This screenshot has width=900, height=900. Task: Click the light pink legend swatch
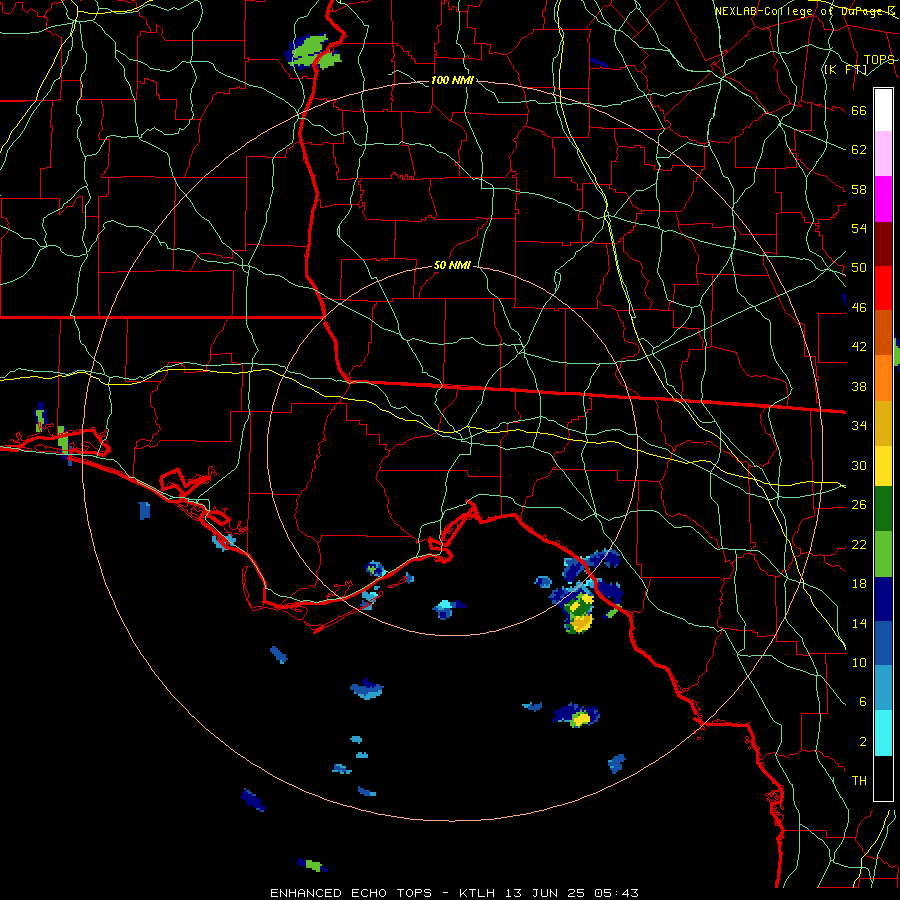883,154
